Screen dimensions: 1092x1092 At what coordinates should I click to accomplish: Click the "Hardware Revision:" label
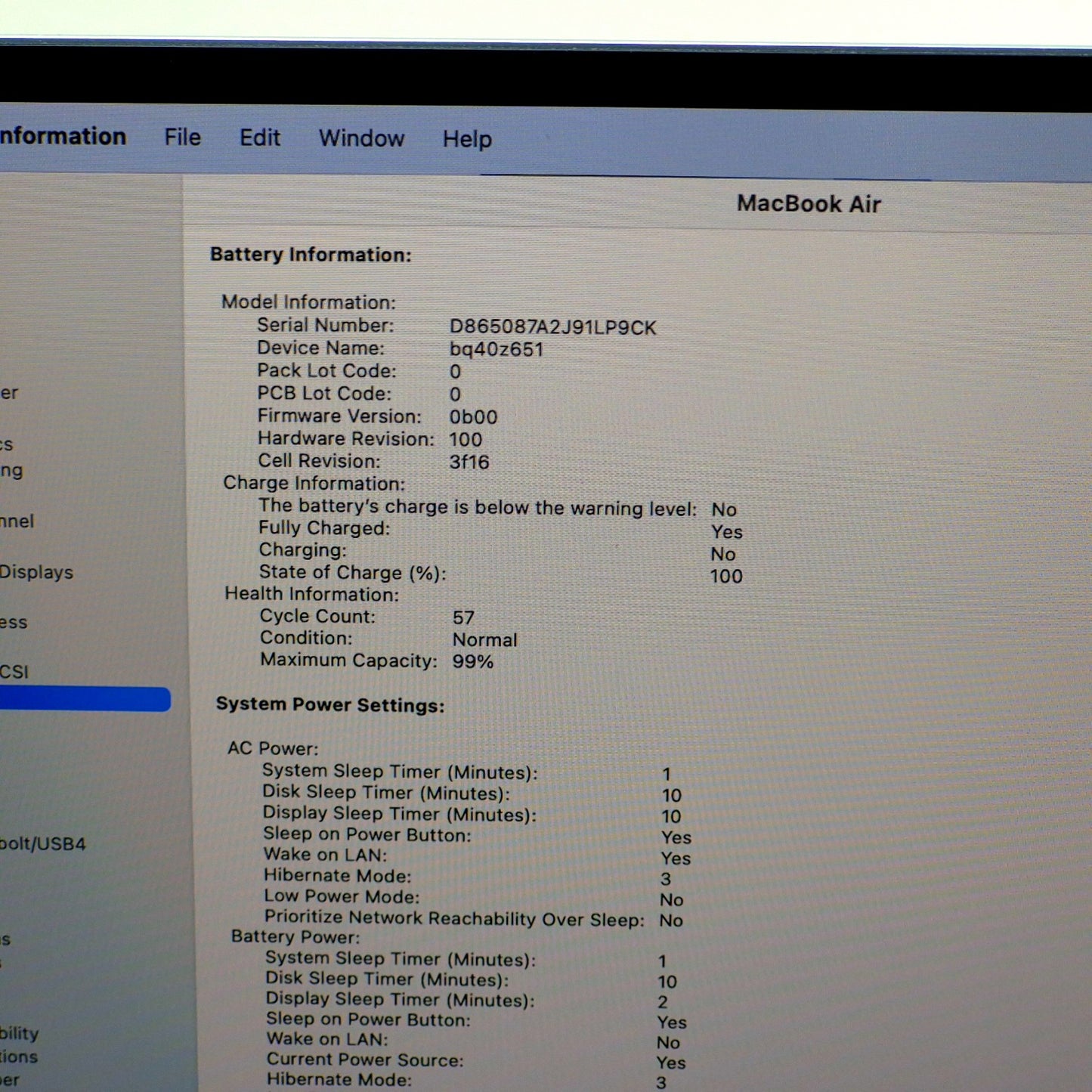tap(346, 439)
